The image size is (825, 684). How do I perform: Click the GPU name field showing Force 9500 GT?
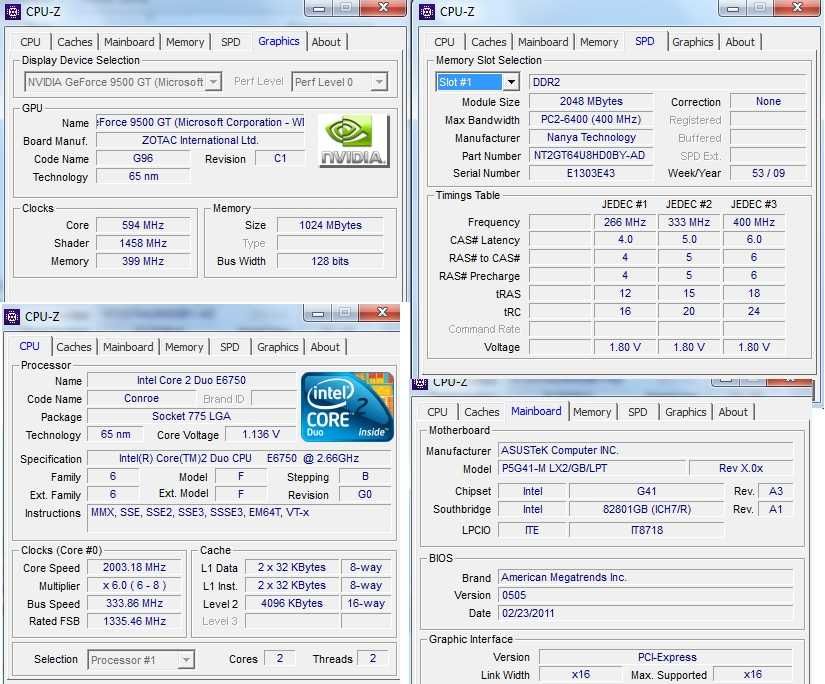tap(200, 123)
